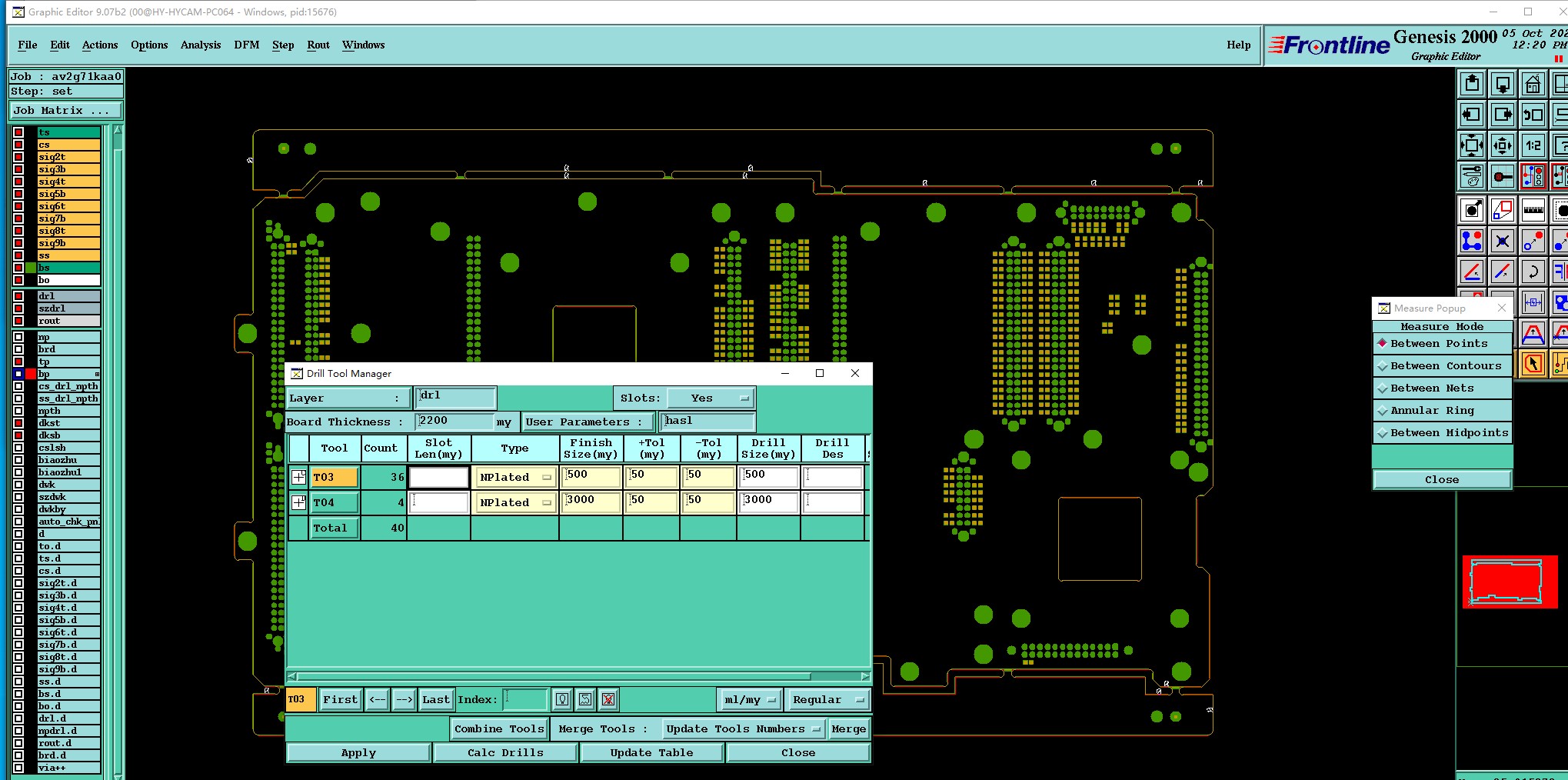Expand the T04 tool row
The width and height of the screenshot is (1568, 780).
[298, 503]
